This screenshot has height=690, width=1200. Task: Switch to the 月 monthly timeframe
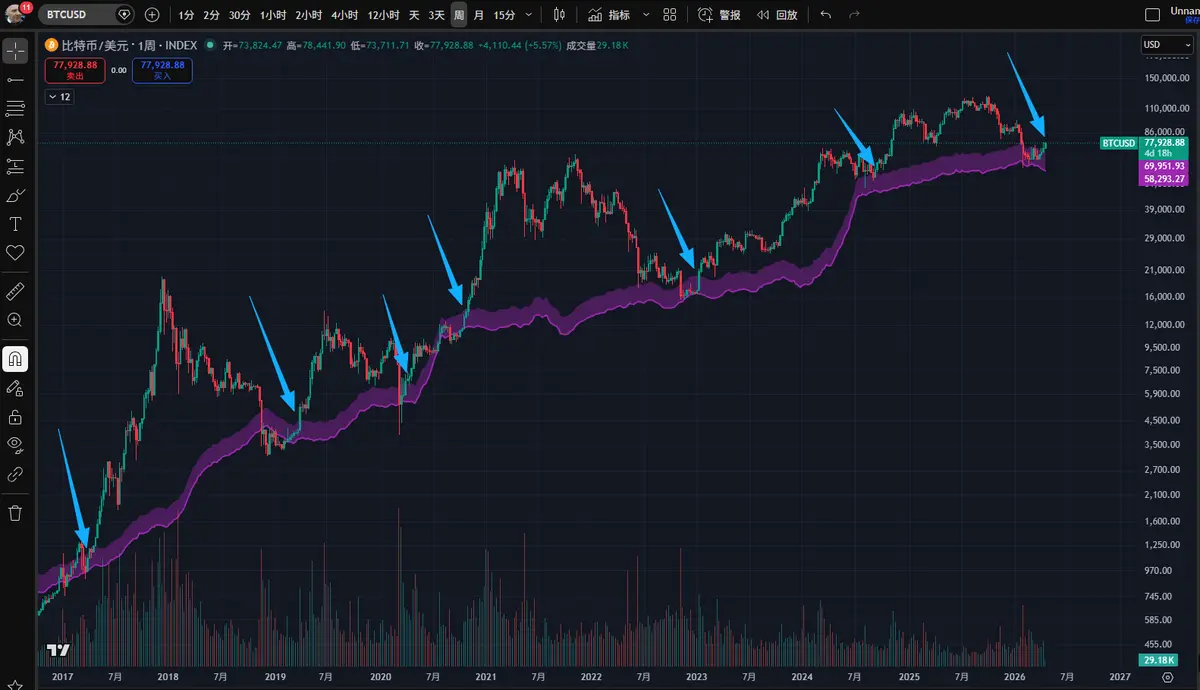pos(479,15)
